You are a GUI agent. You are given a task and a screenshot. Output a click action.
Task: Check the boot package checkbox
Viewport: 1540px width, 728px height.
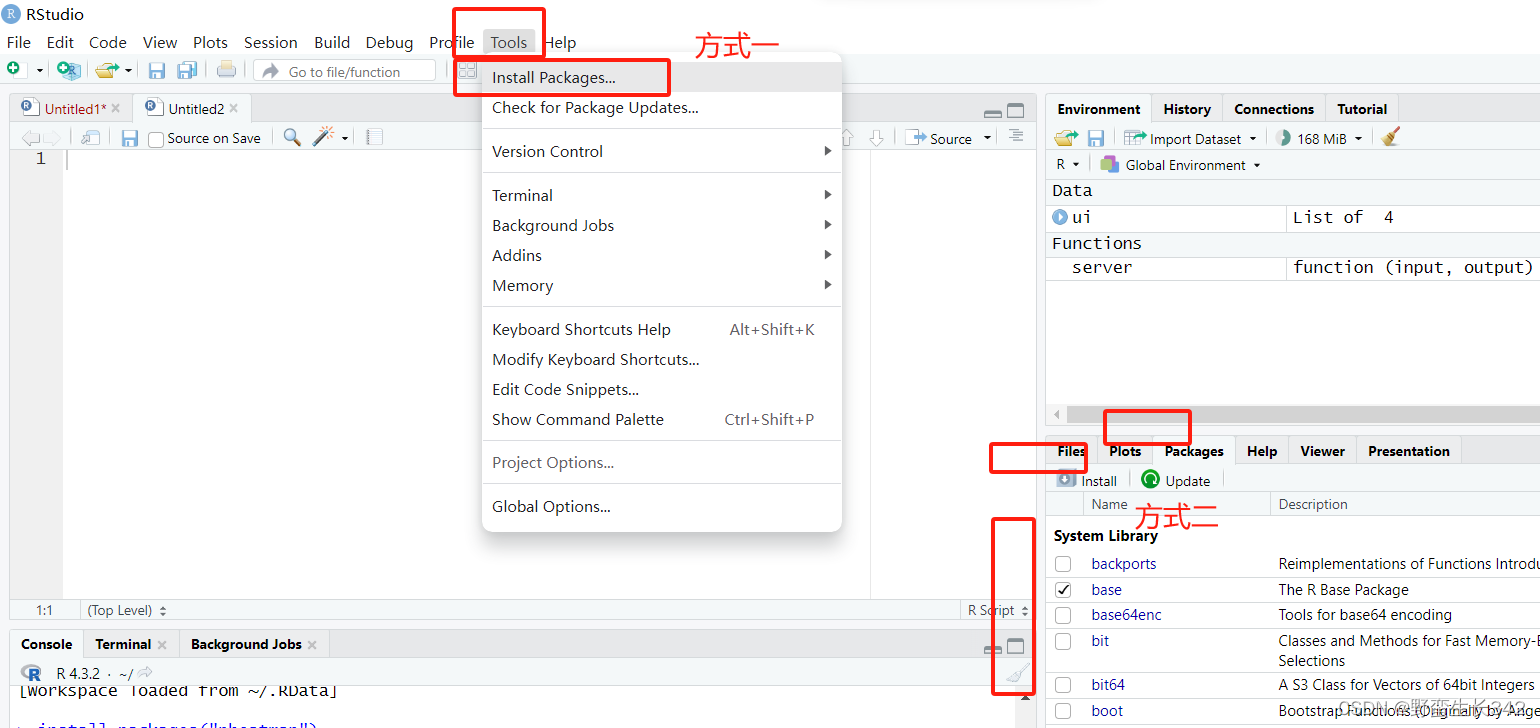(1063, 711)
